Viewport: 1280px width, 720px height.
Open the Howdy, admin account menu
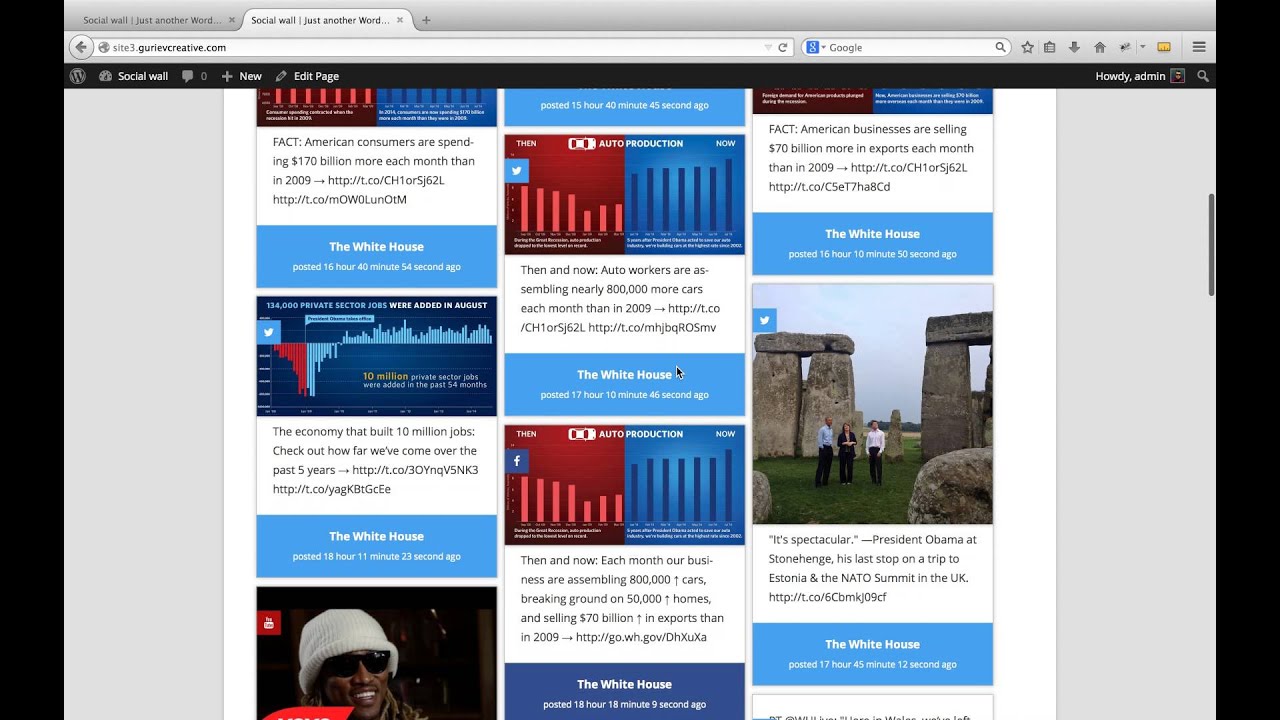(1140, 76)
